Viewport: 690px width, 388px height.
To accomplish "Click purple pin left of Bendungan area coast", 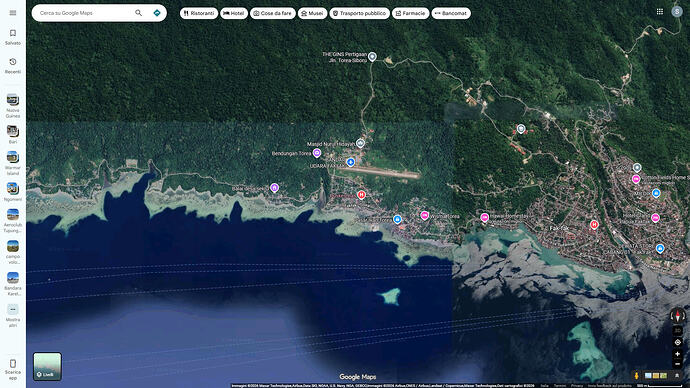I will (274, 188).
